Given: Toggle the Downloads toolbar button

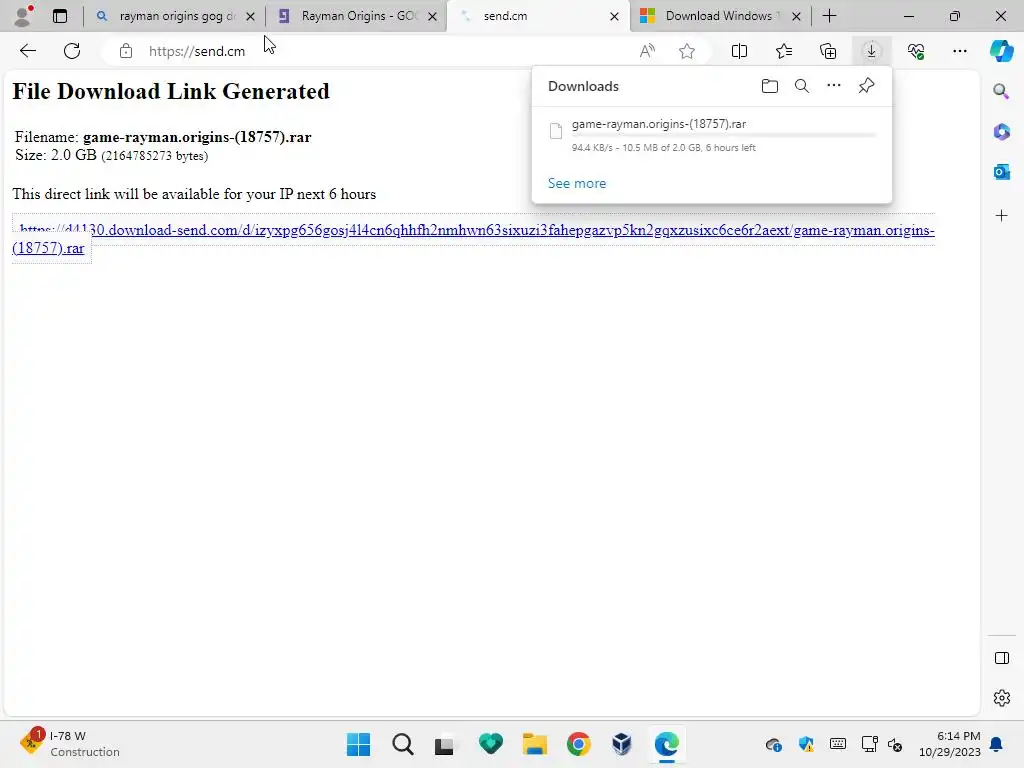Looking at the screenshot, I should pos(871,51).
